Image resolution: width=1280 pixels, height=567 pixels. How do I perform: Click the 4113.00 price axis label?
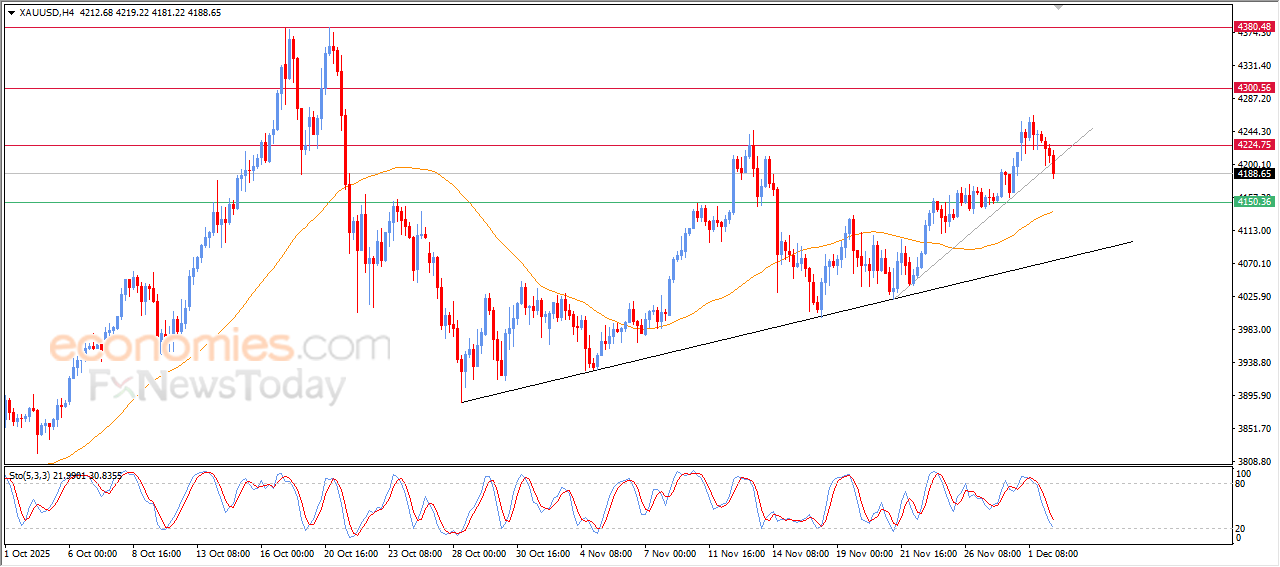pyautogui.click(x=1254, y=231)
